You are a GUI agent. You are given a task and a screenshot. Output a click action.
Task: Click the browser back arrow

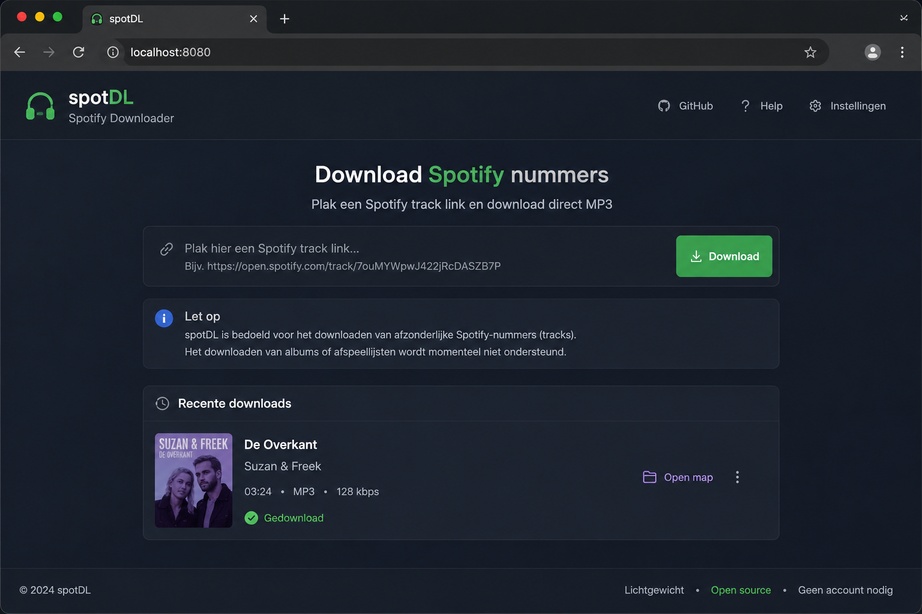tap(19, 52)
